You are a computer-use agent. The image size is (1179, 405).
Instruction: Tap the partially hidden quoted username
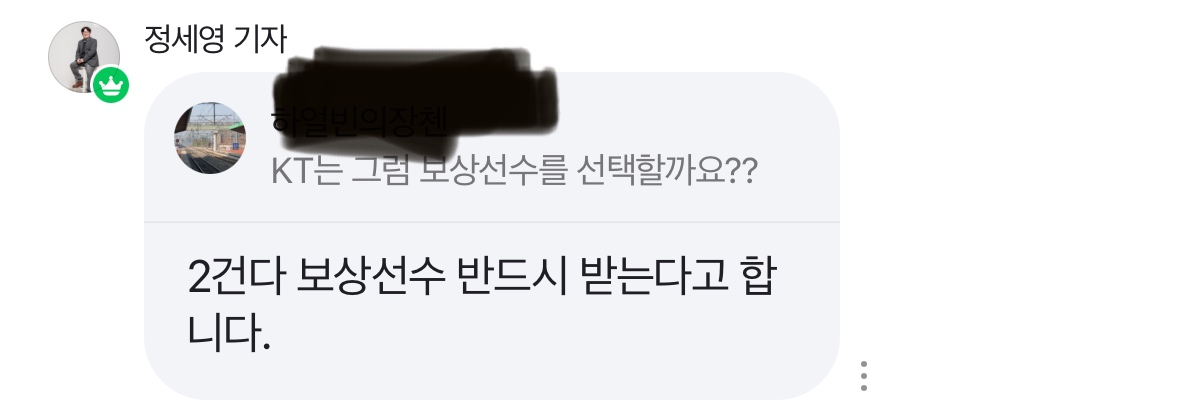point(359,122)
